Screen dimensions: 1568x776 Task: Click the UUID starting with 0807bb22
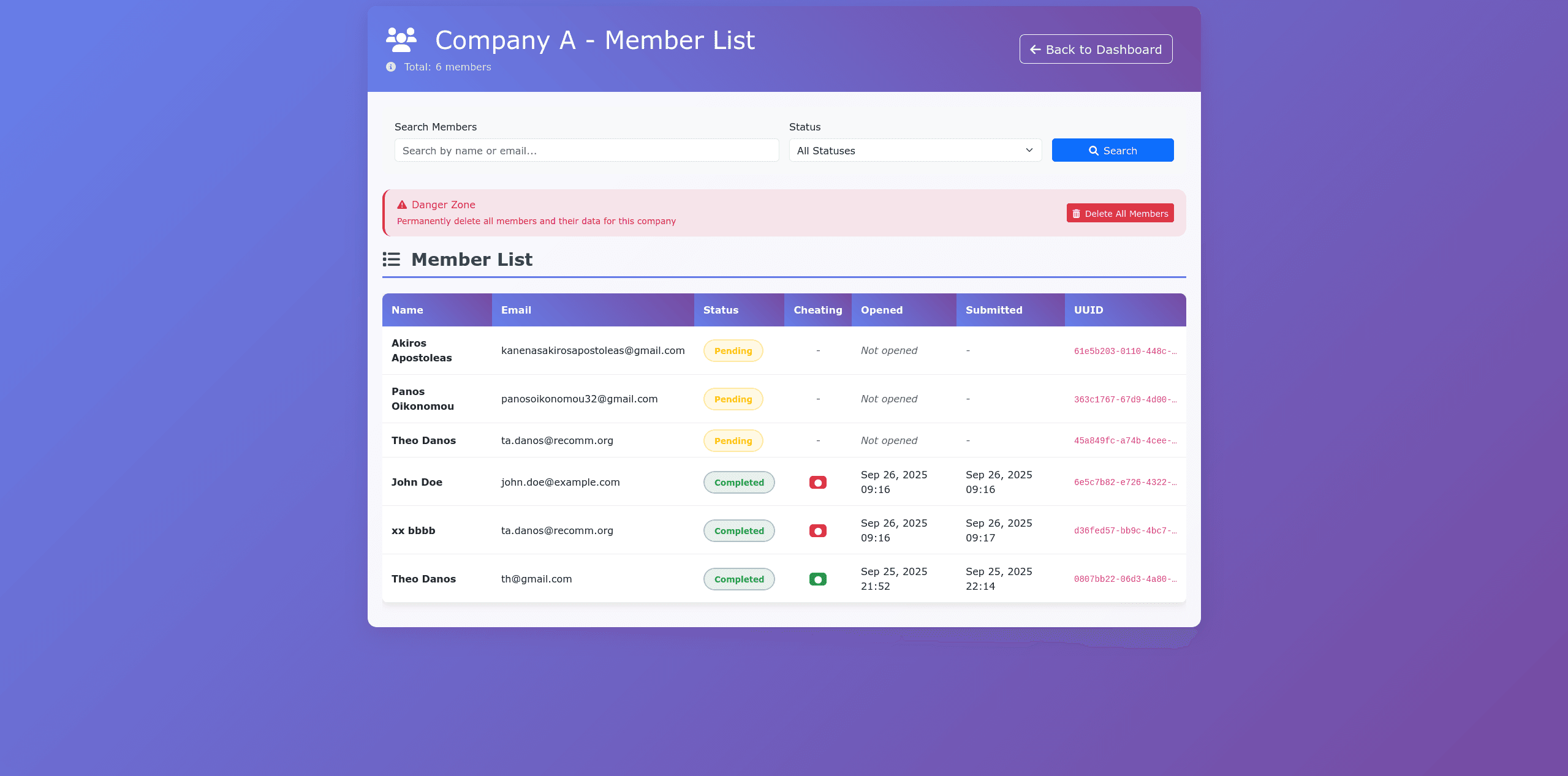(1125, 579)
